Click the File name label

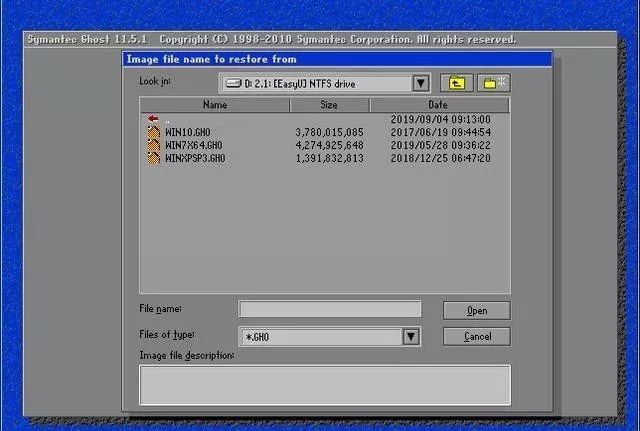point(160,309)
